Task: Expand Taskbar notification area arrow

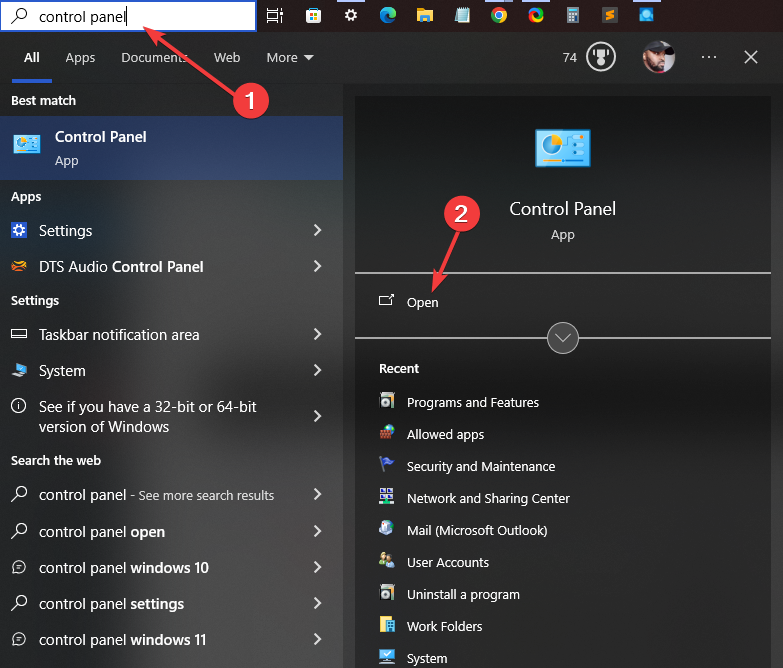Action: point(318,334)
